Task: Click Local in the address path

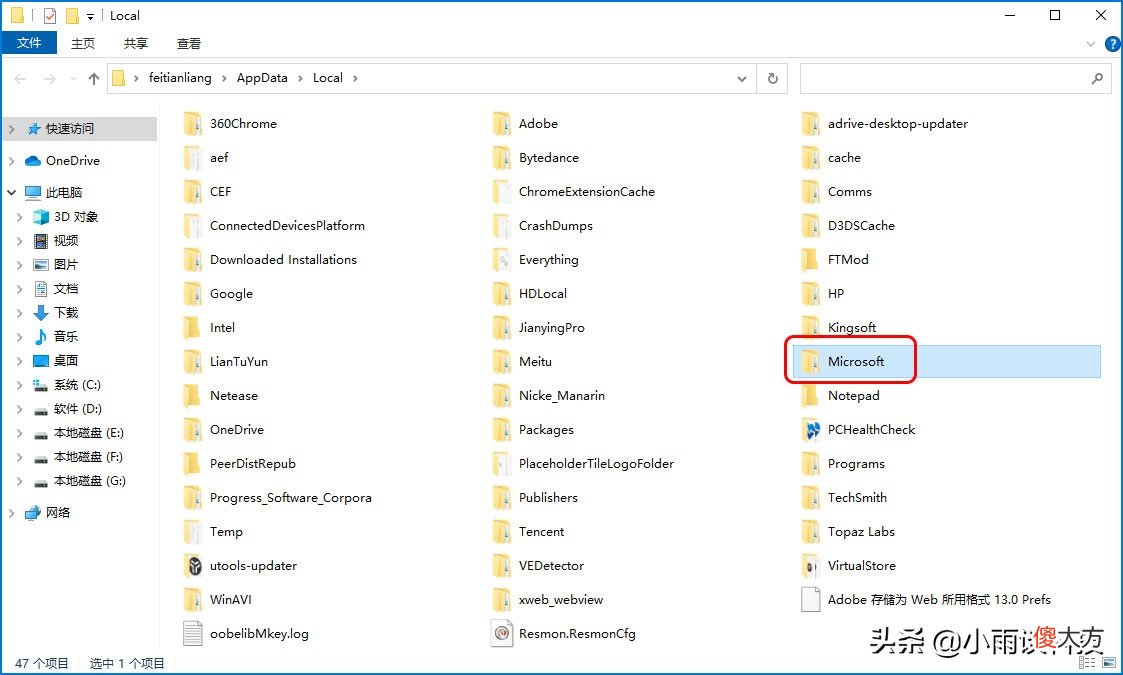Action: click(327, 77)
